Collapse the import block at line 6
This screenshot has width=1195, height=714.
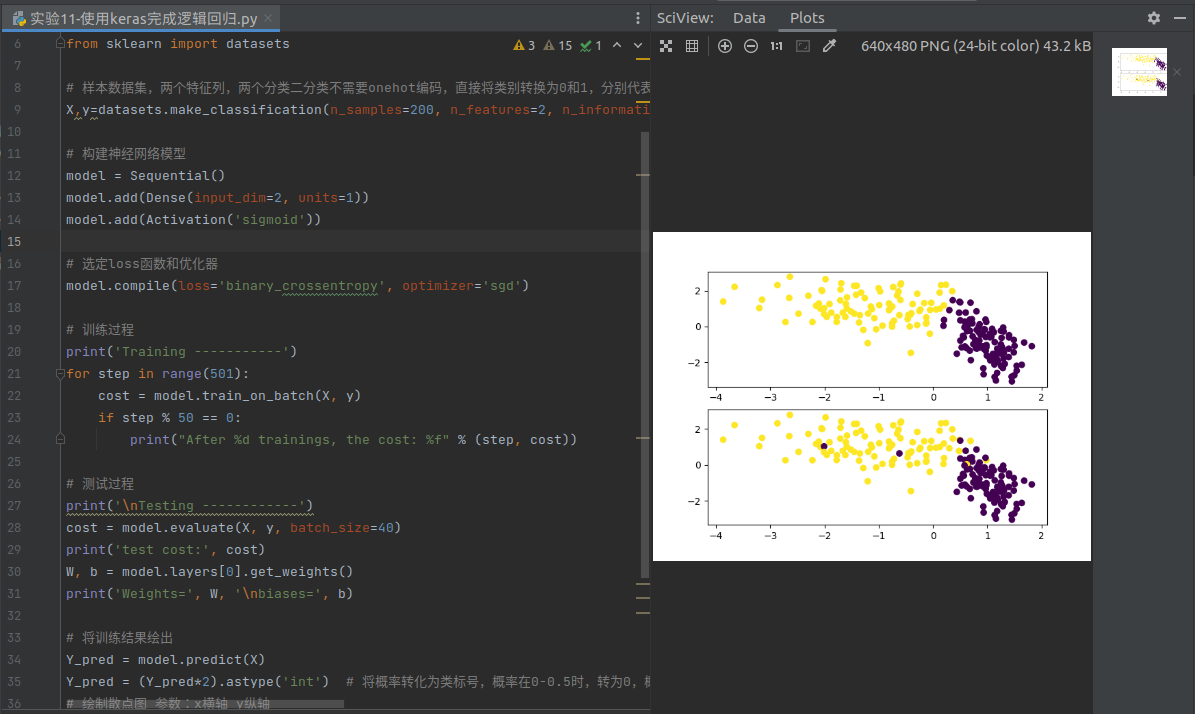click(x=60, y=43)
